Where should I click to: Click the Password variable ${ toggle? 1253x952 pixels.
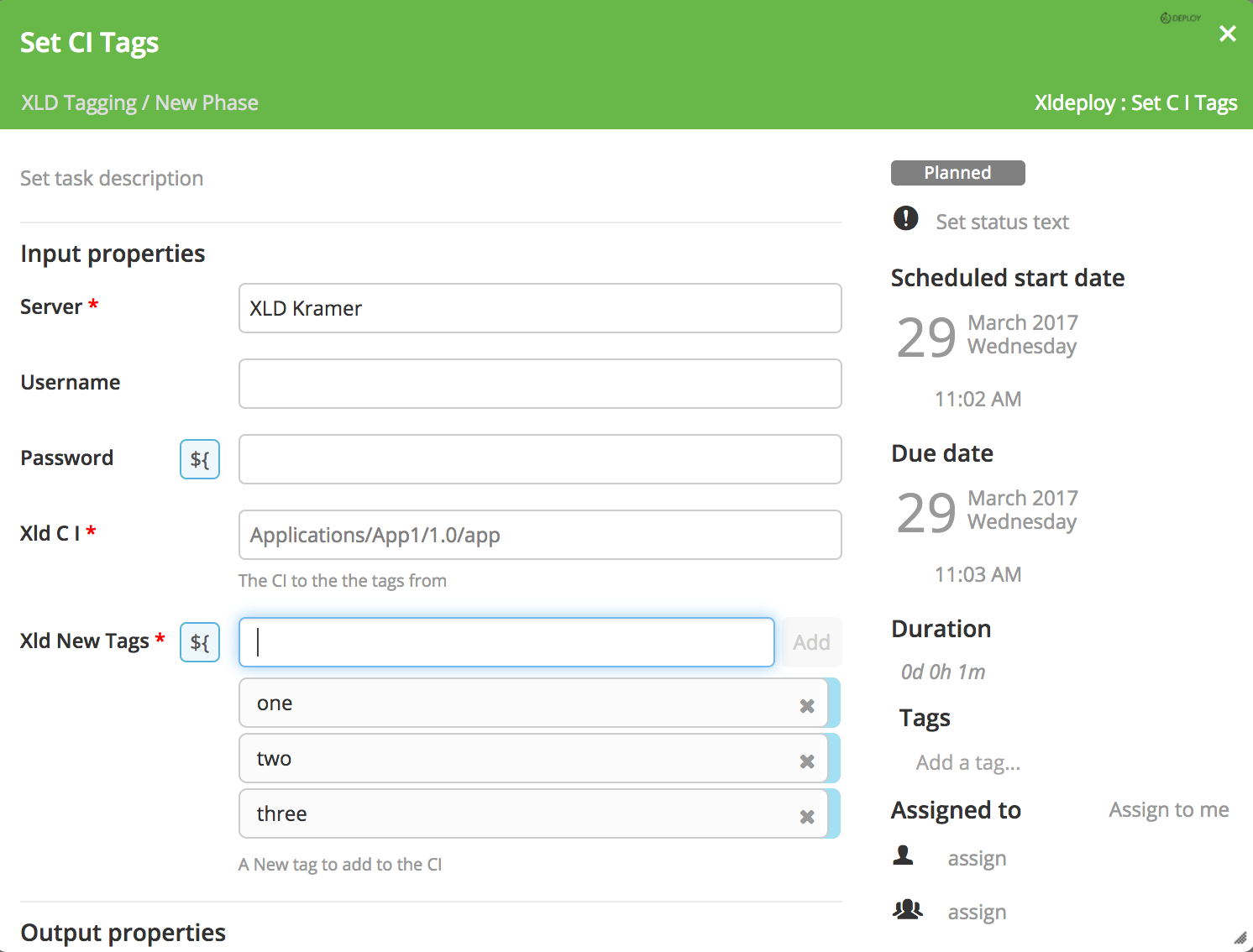tap(200, 459)
